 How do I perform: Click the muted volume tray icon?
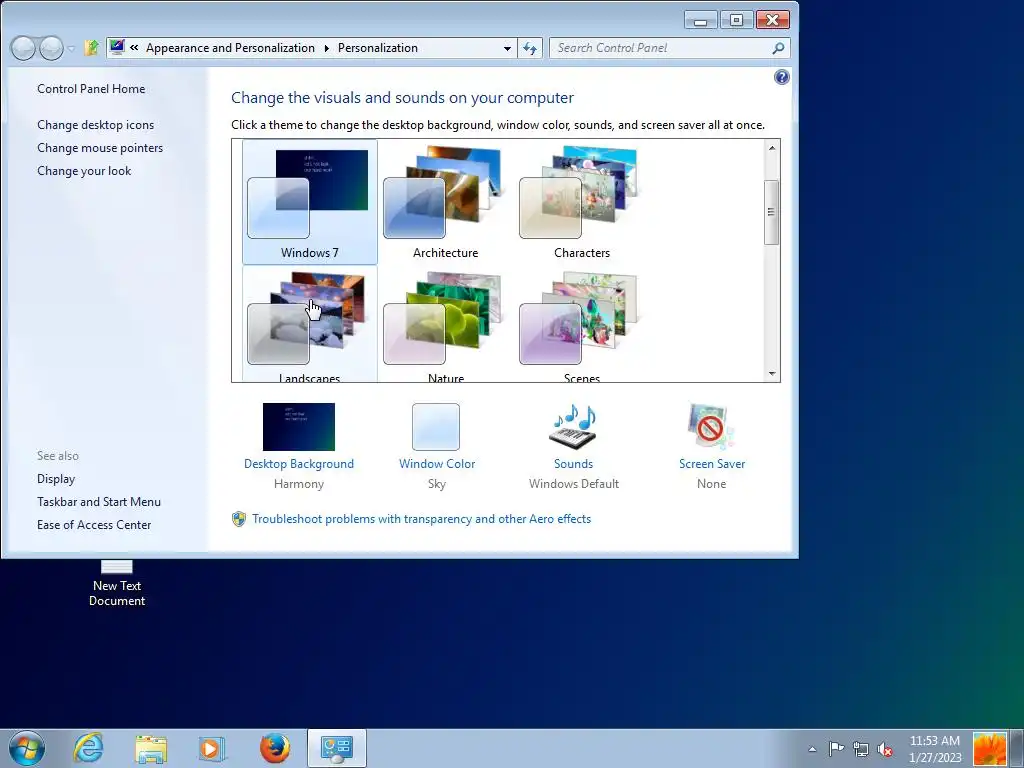(x=885, y=749)
